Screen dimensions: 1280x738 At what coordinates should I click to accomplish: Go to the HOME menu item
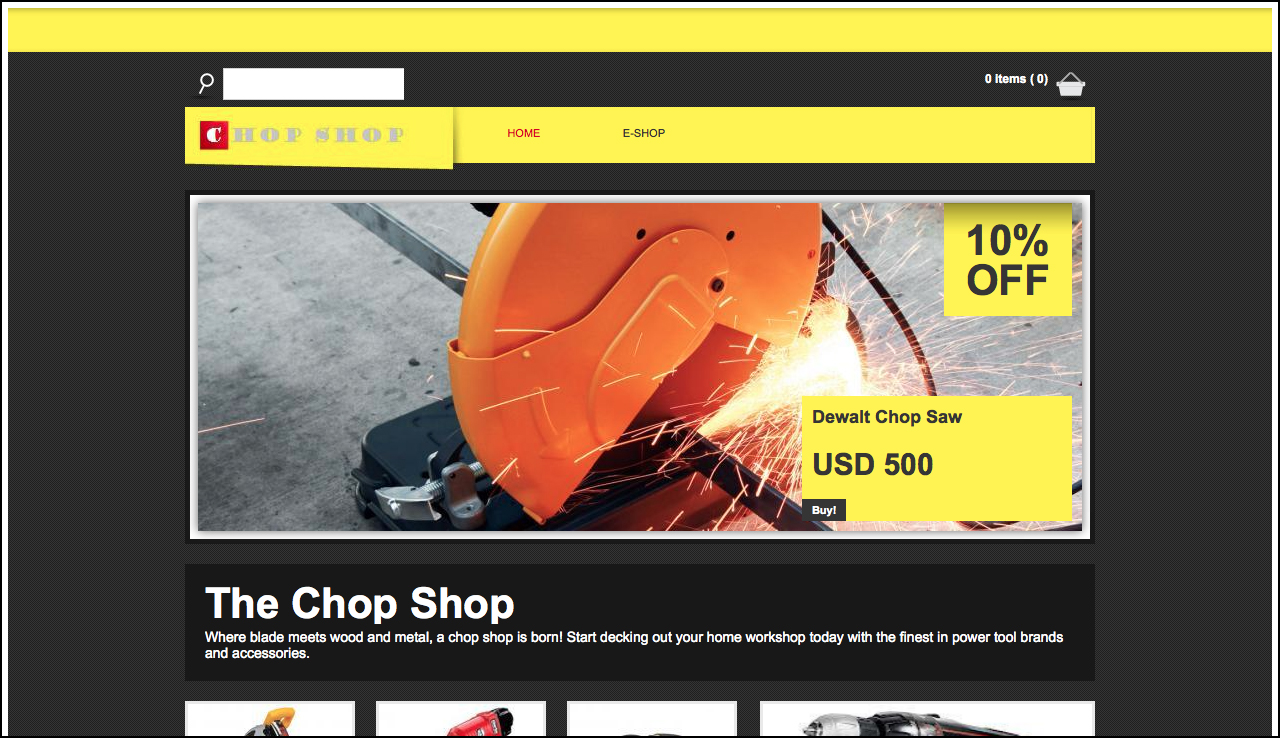click(523, 133)
